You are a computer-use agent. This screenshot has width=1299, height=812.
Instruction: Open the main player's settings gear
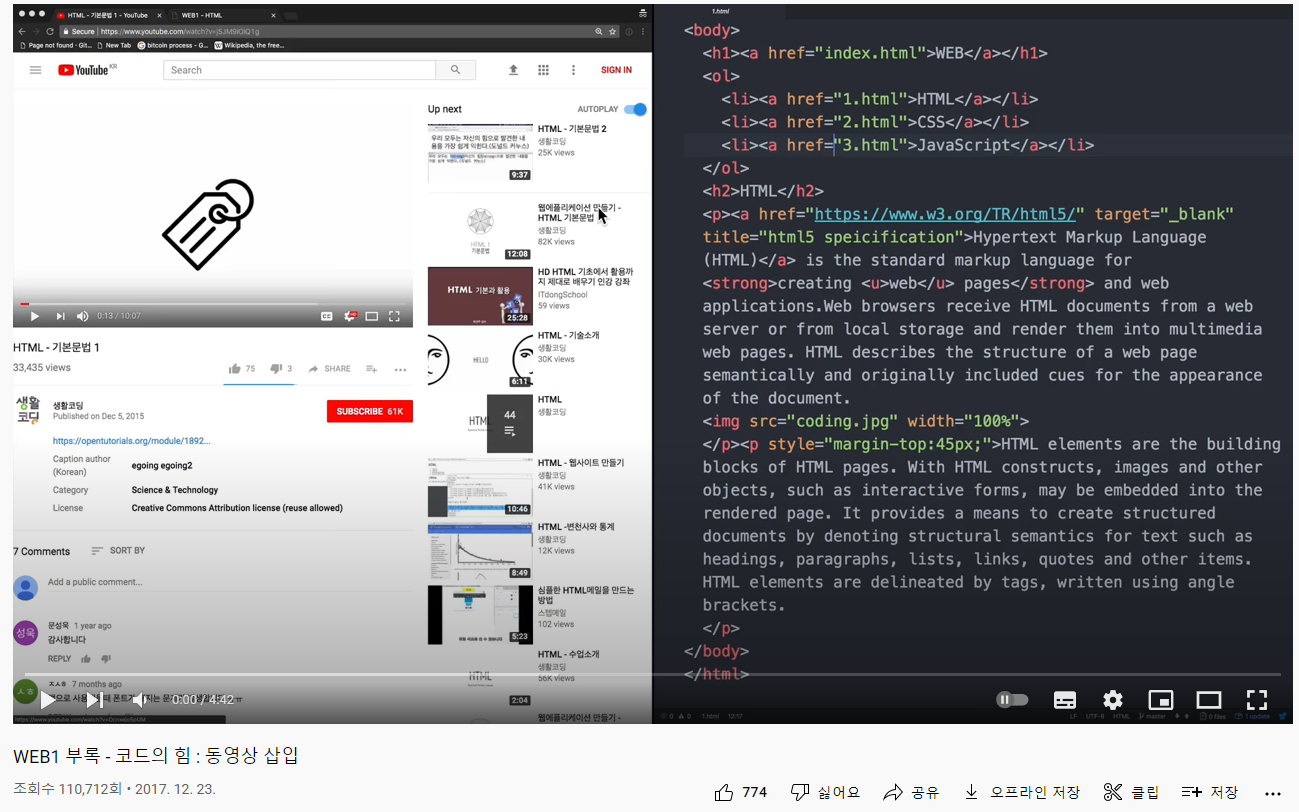click(1113, 699)
